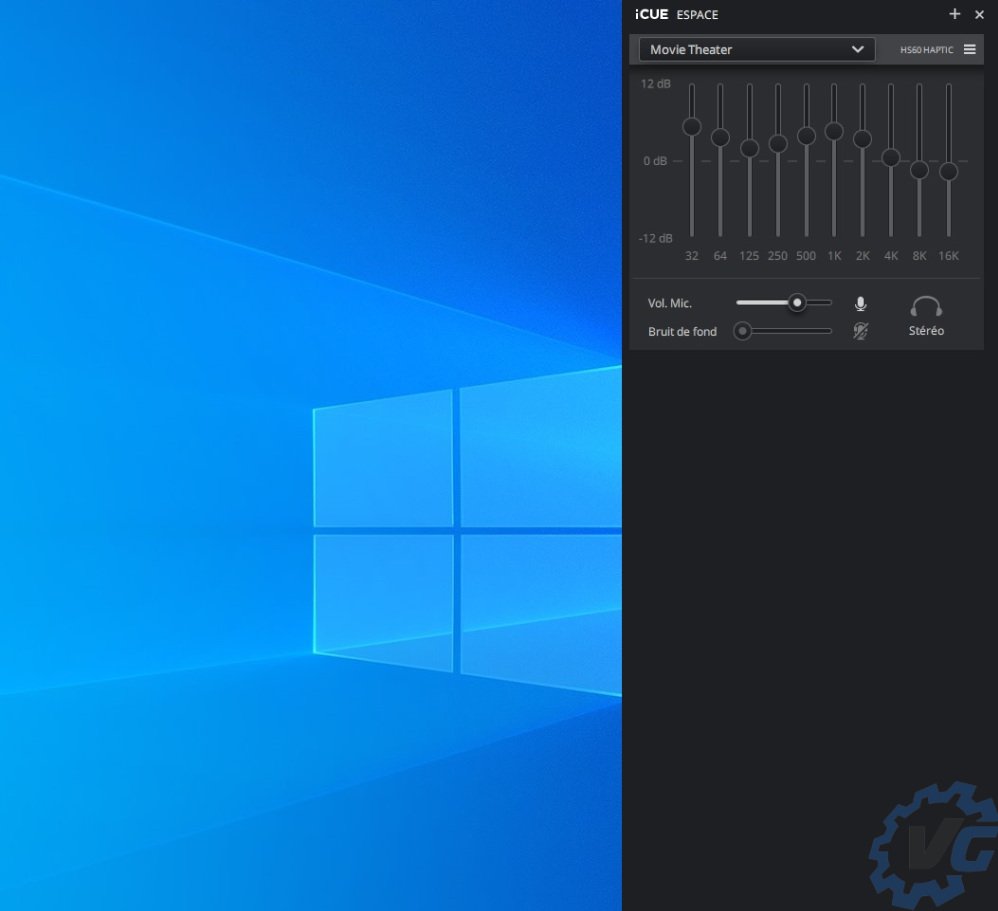Close the iCUE ESPACE panel

[980, 15]
